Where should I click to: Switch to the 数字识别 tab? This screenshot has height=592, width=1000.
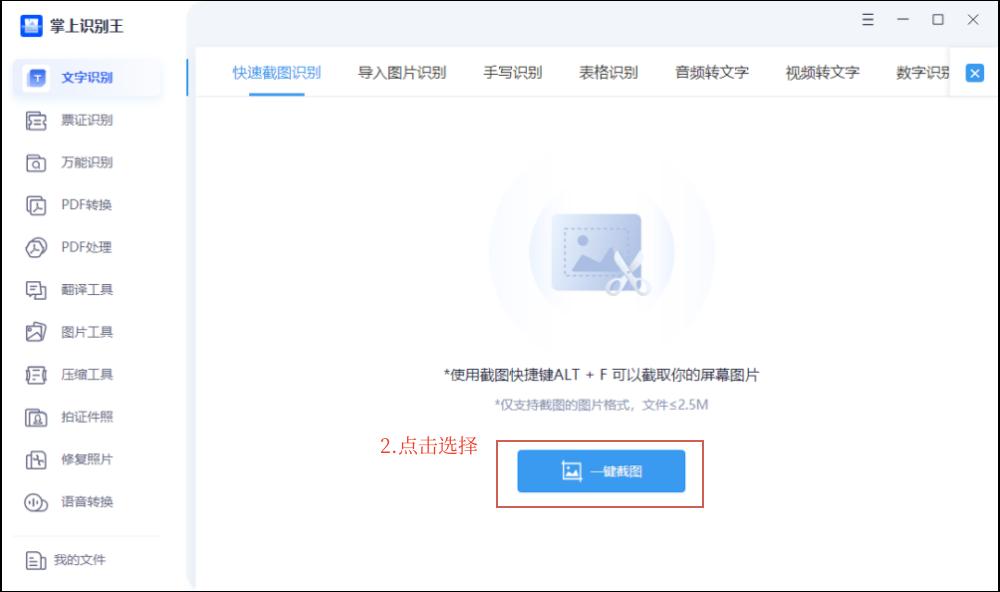tap(920, 73)
